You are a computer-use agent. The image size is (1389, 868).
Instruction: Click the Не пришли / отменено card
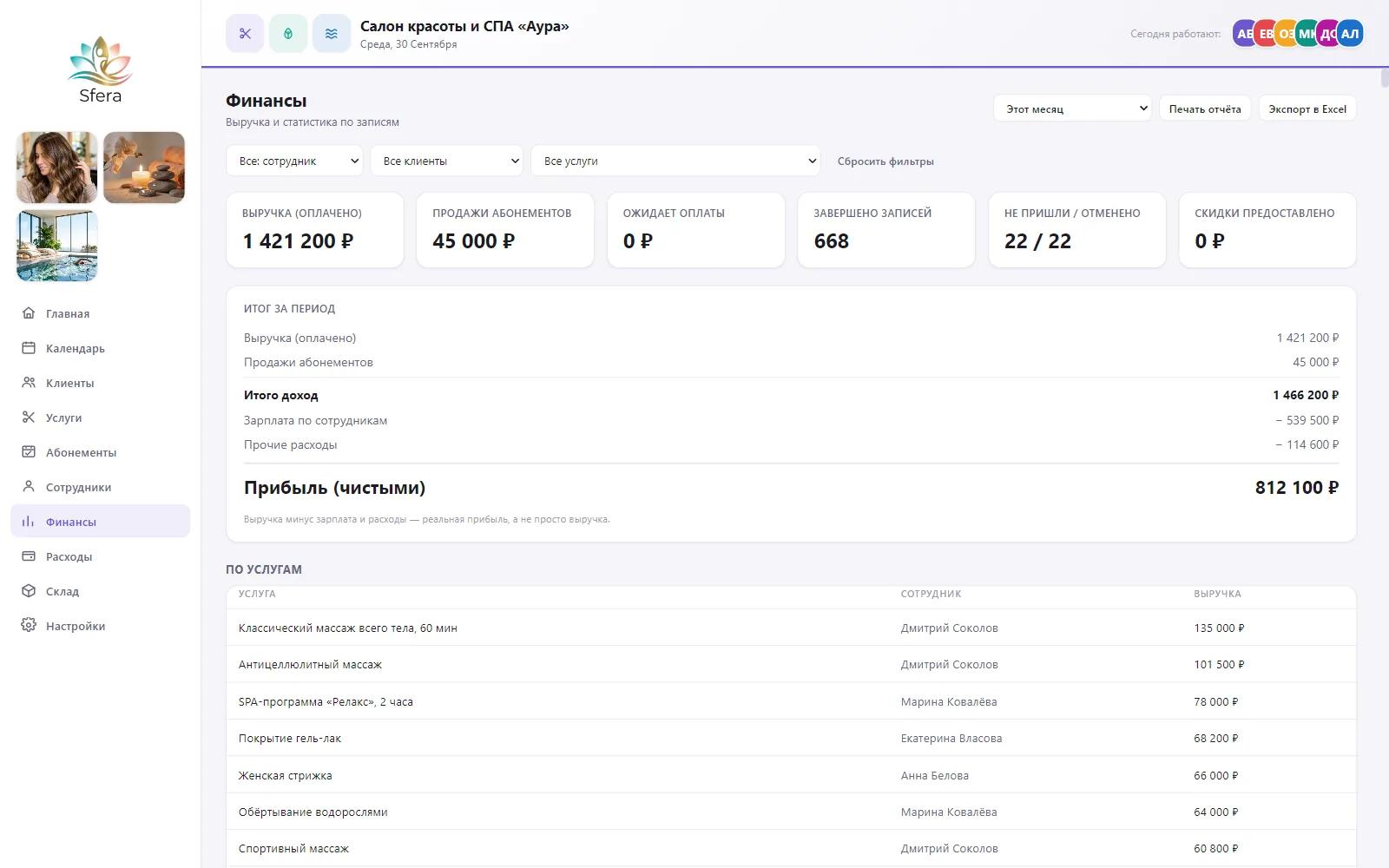point(1077,230)
